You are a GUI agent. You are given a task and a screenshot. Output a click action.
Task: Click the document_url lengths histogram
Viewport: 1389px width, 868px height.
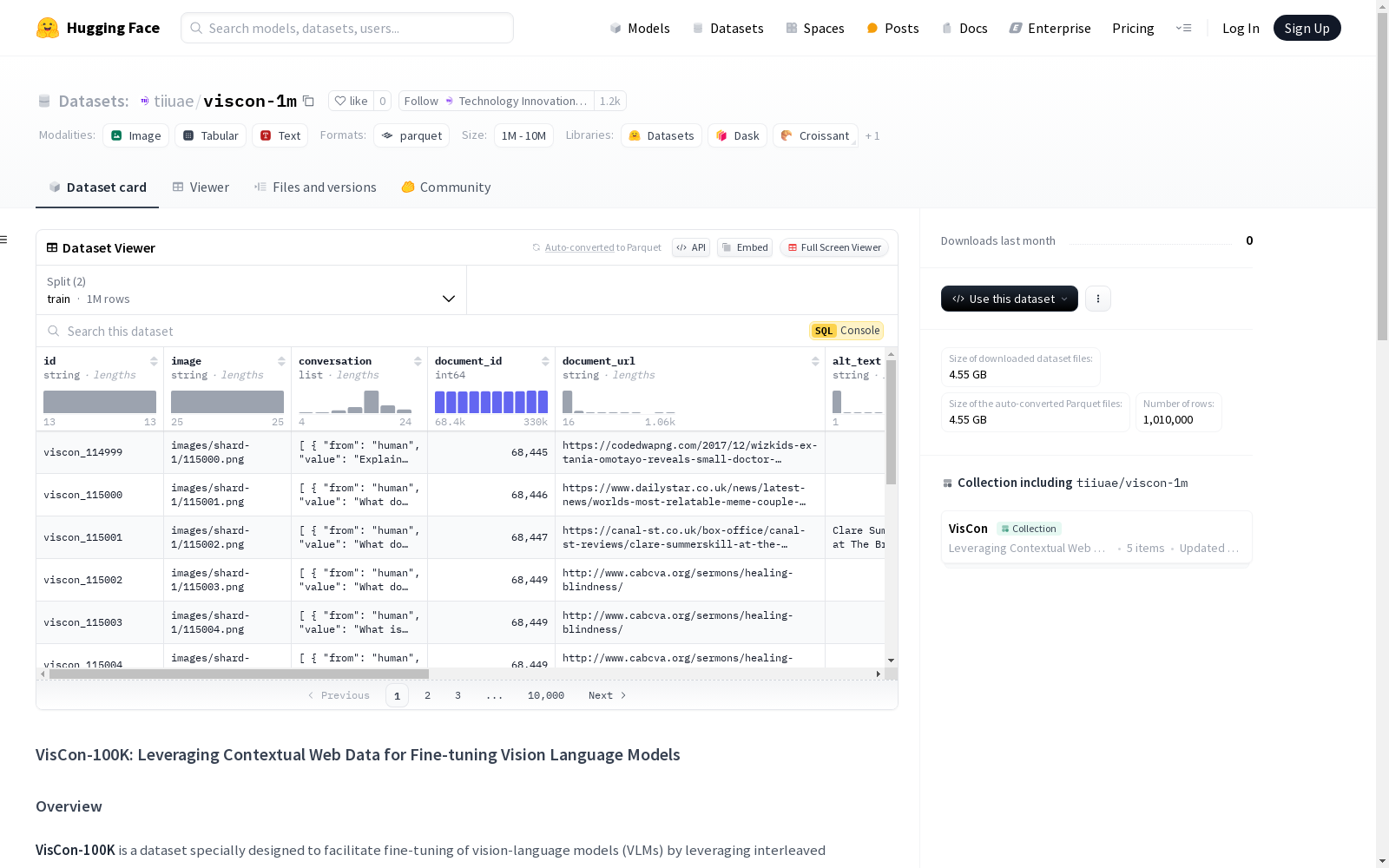619,402
